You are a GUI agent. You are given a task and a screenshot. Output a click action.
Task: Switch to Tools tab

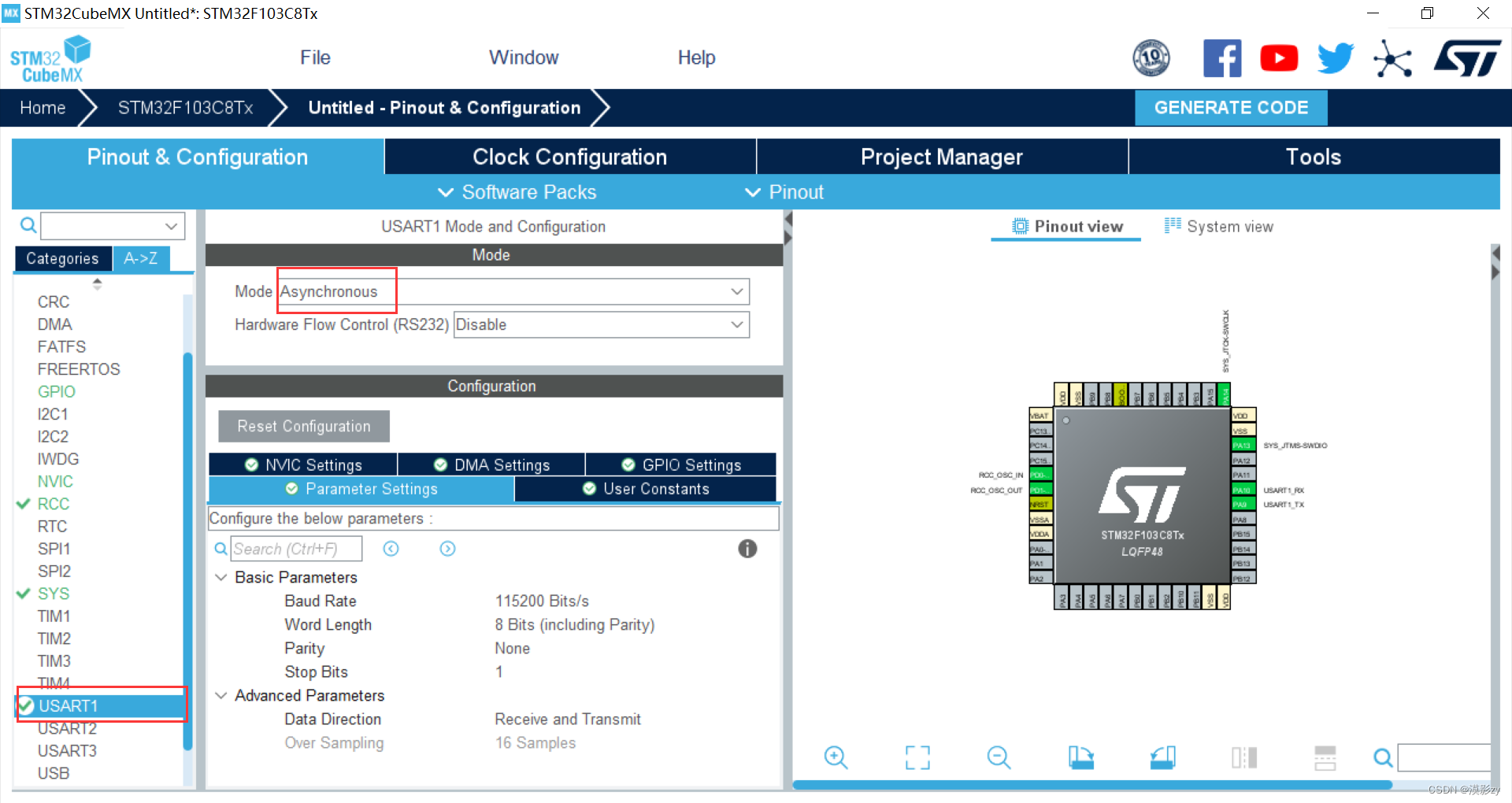(1314, 157)
